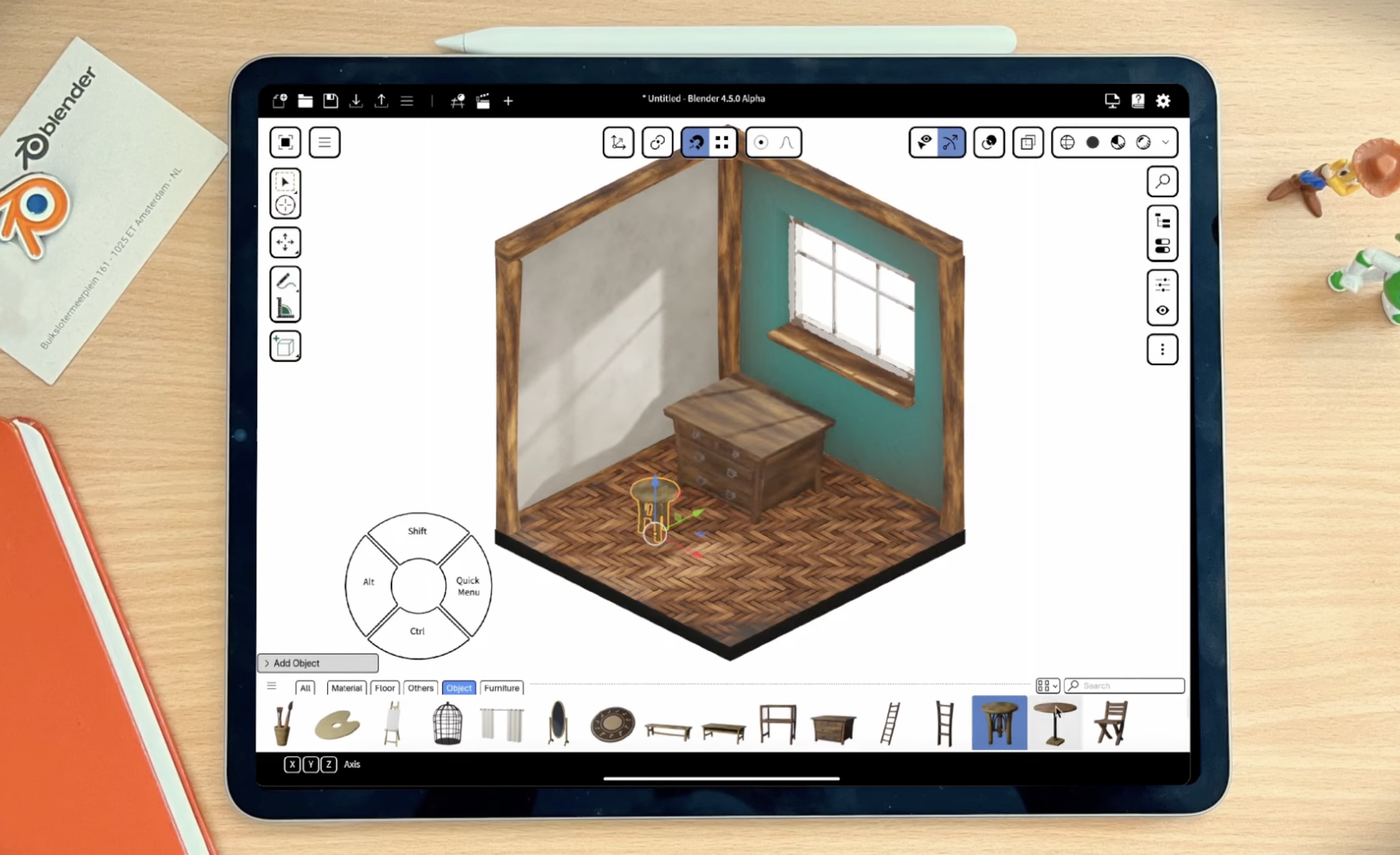1400x855 pixels.
Task: Toggle proportional editing off
Action: tap(762, 142)
